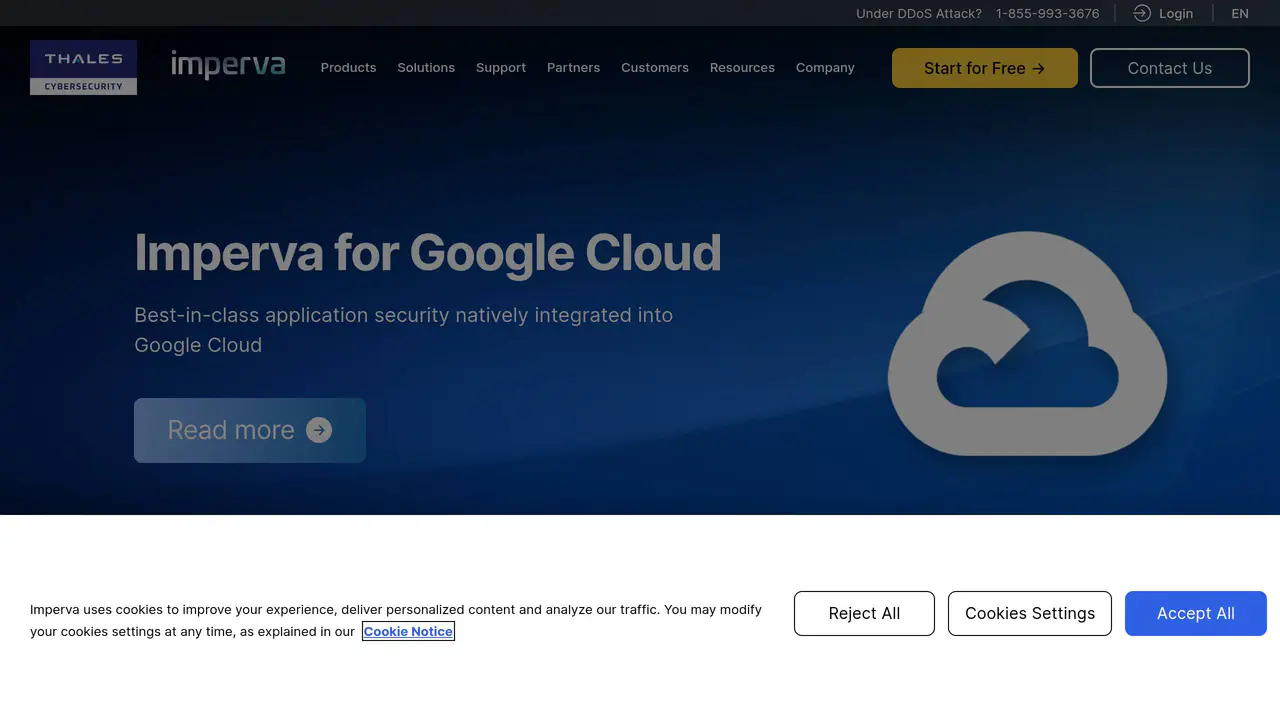Click the Under DDoS Attack? link
Viewport: 1280px width, 720px height.
pos(919,13)
